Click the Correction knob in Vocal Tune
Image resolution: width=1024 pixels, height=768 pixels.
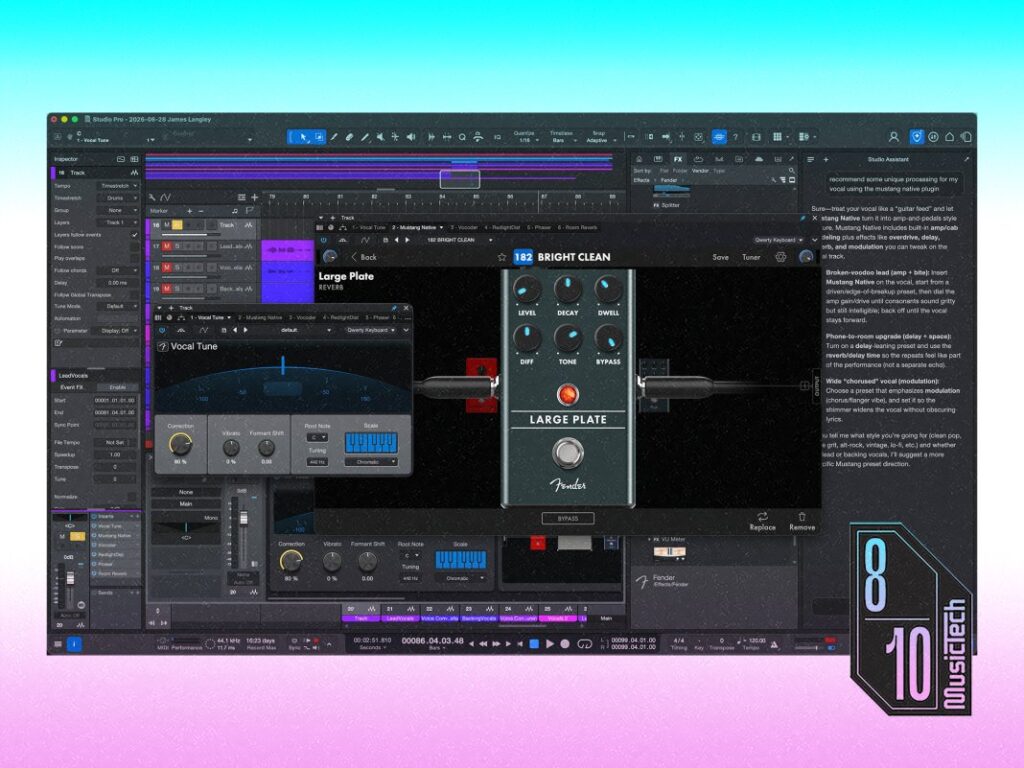click(180, 443)
